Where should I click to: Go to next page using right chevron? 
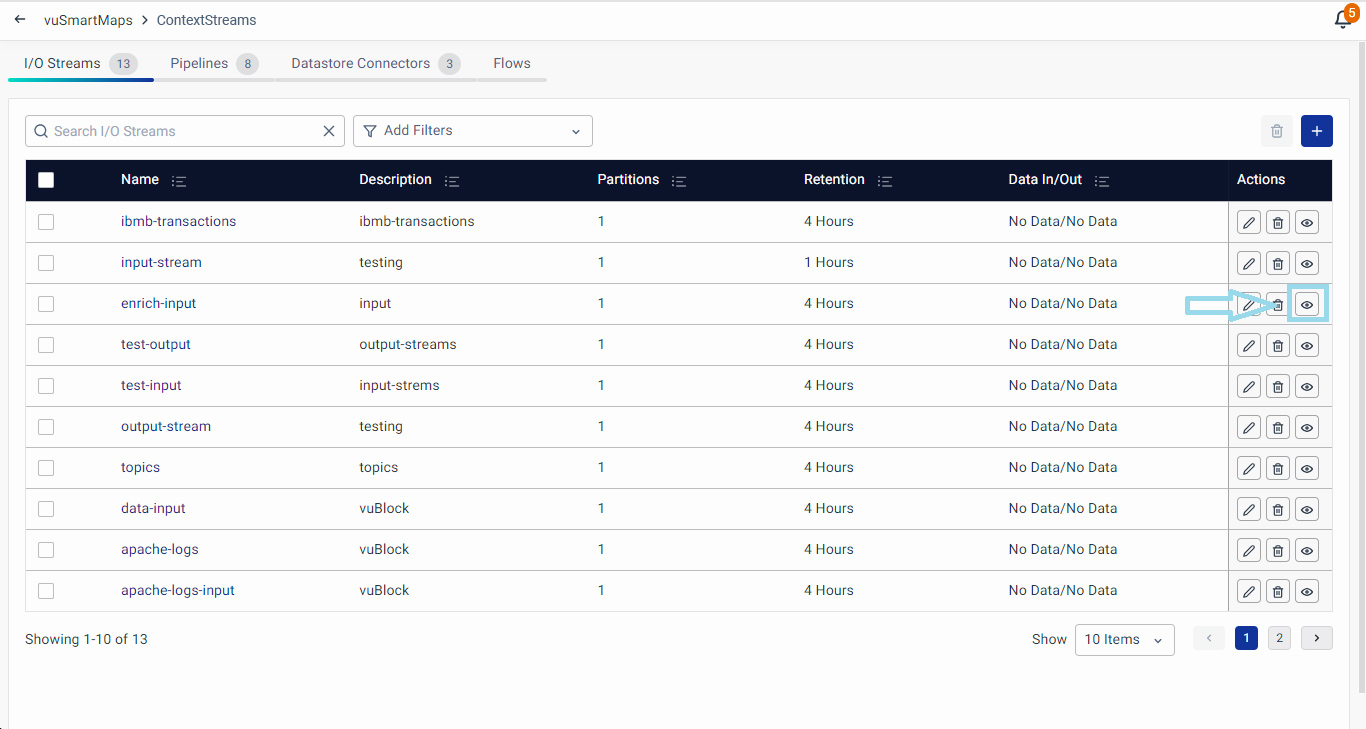coord(1316,638)
